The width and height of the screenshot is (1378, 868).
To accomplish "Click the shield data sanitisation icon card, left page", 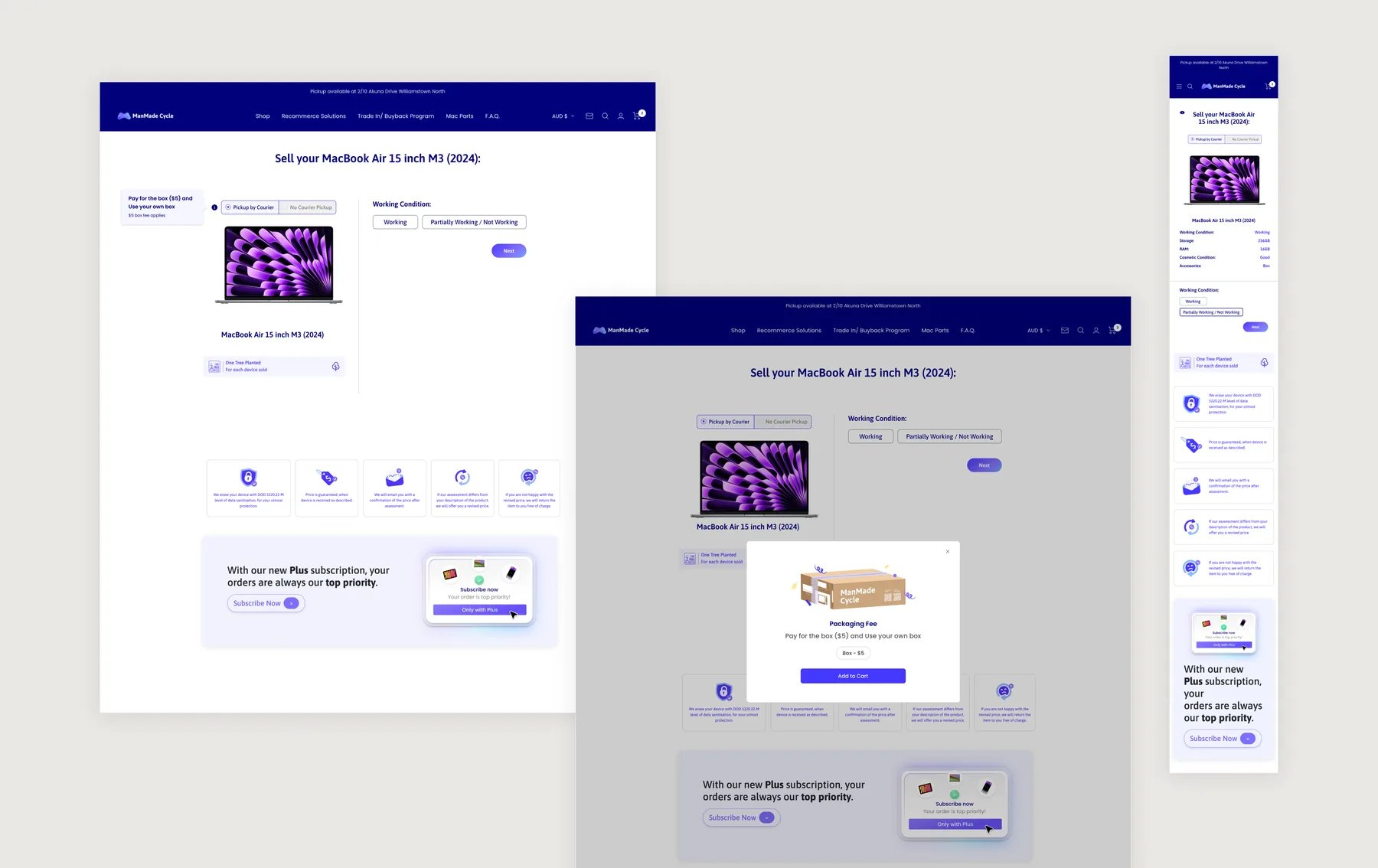I will [x=248, y=488].
